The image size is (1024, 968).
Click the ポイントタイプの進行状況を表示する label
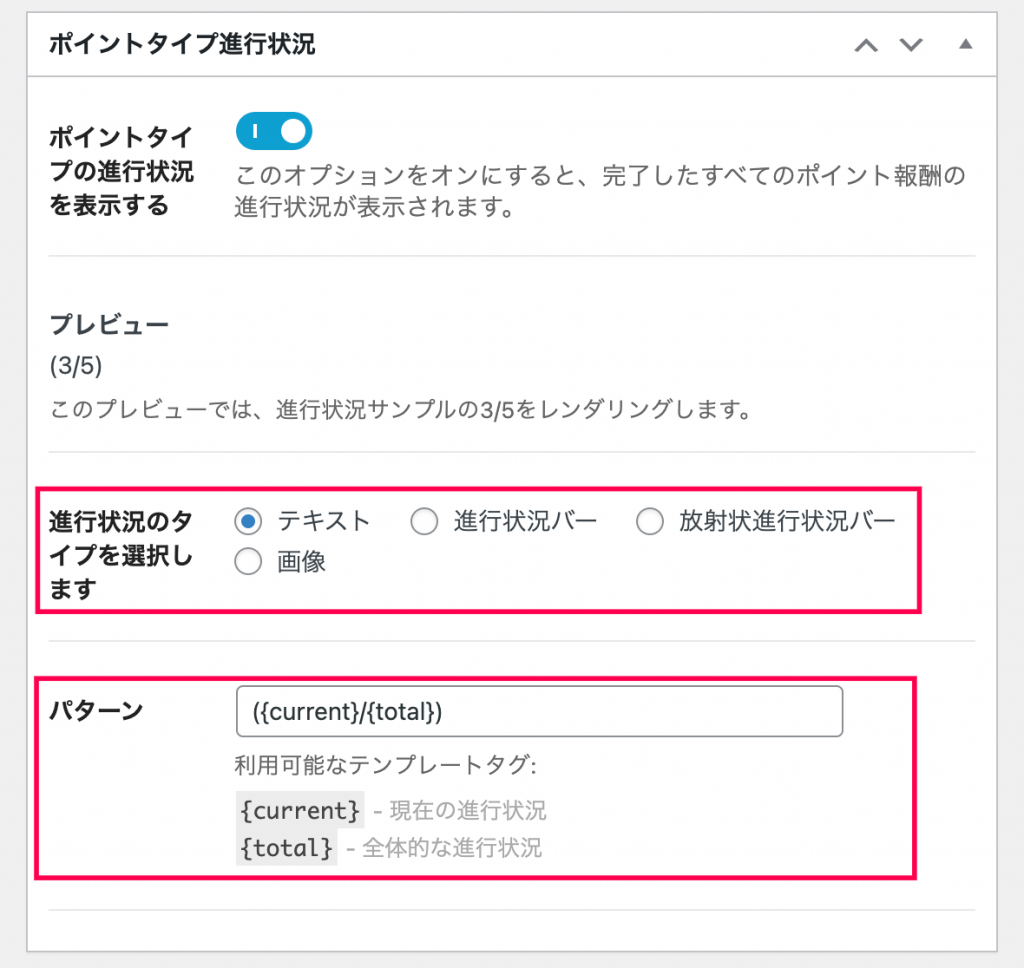[x=121, y=171]
